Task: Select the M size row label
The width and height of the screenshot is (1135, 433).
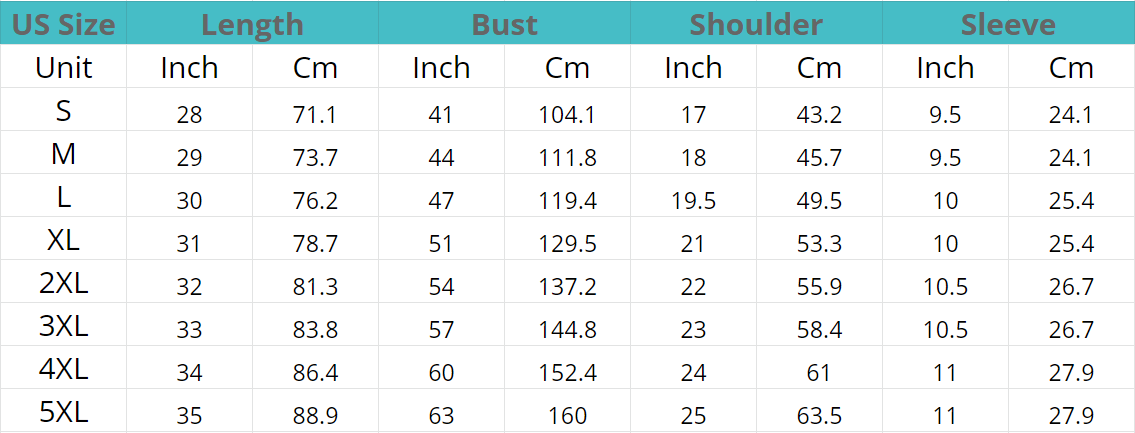Action: coord(64,154)
